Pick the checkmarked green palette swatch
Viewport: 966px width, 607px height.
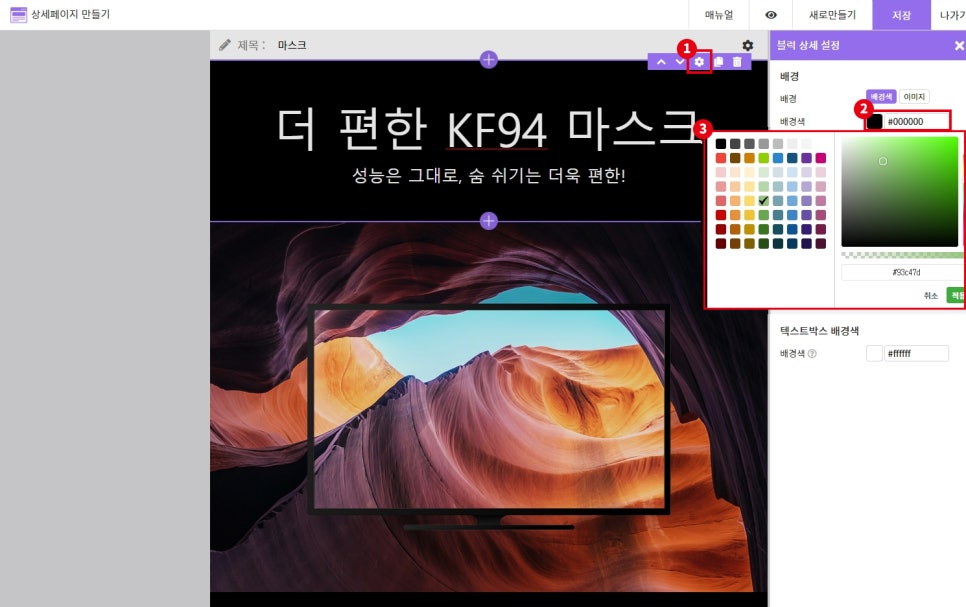[x=763, y=200]
